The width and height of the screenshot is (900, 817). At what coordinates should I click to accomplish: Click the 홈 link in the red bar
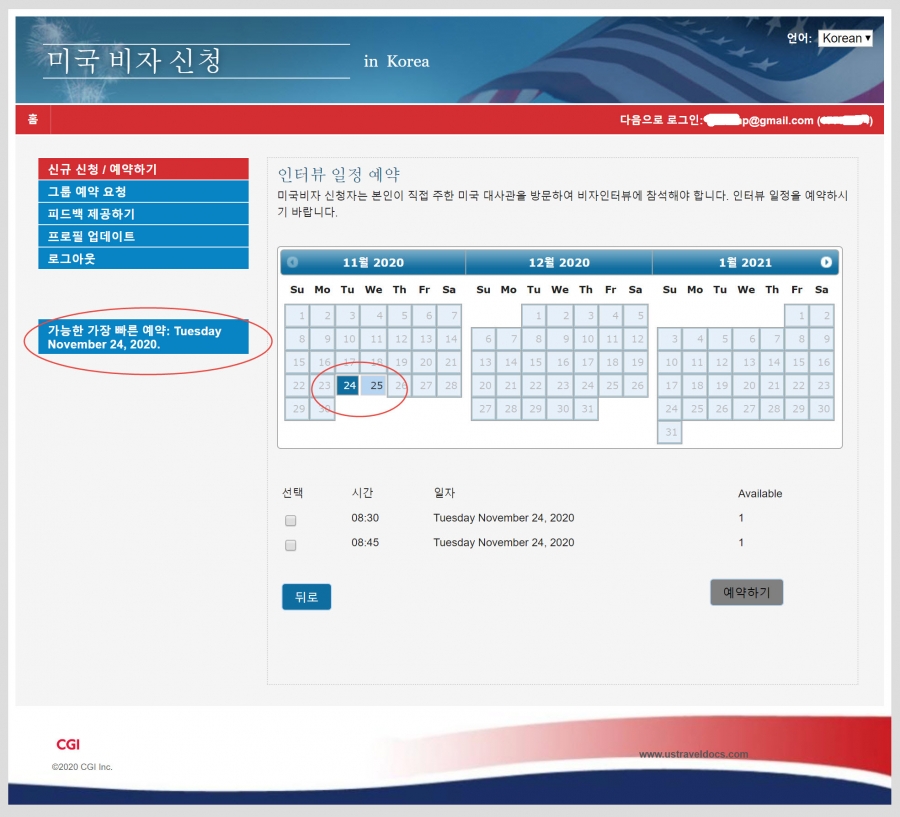(33, 119)
